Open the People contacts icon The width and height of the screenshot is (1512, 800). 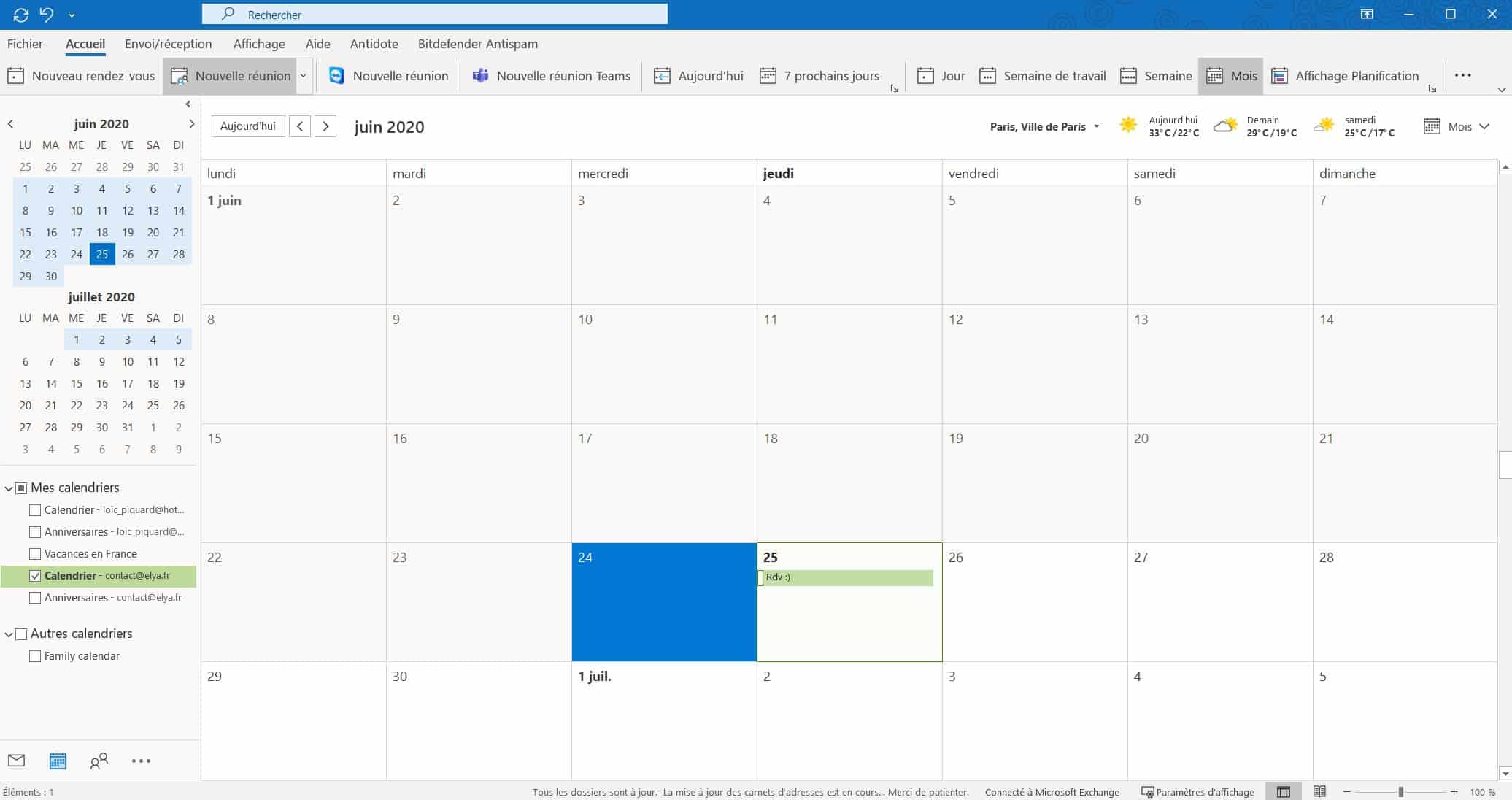tap(99, 761)
